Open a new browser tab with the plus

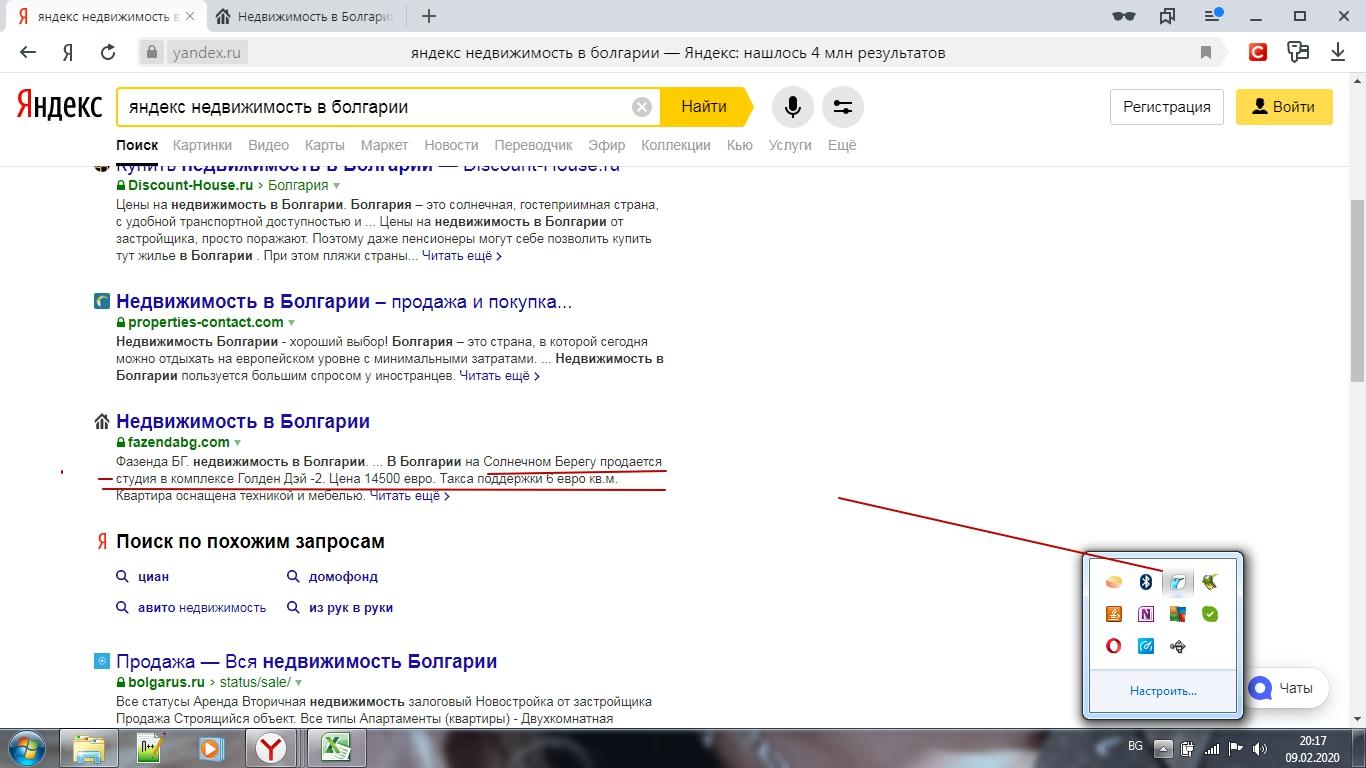[429, 16]
